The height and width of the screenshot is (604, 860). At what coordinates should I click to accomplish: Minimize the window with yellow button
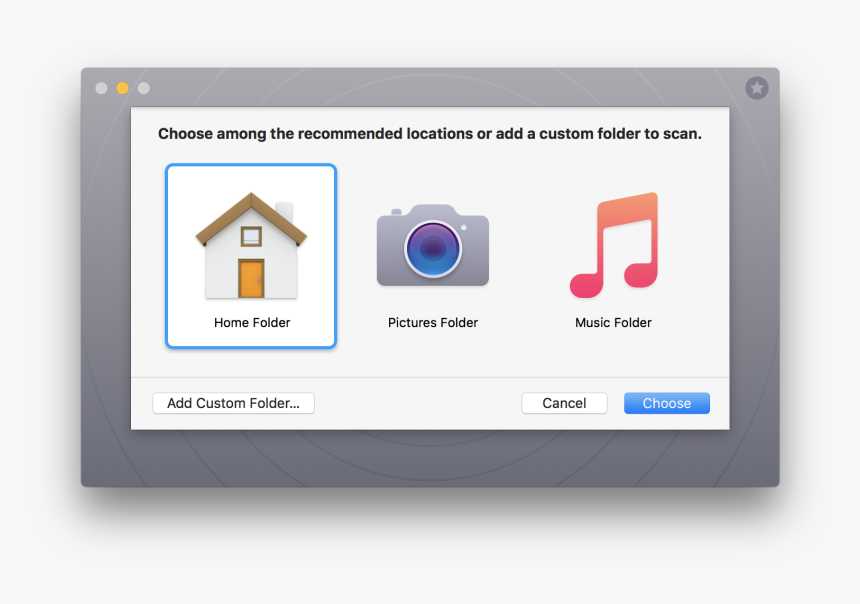tap(122, 88)
